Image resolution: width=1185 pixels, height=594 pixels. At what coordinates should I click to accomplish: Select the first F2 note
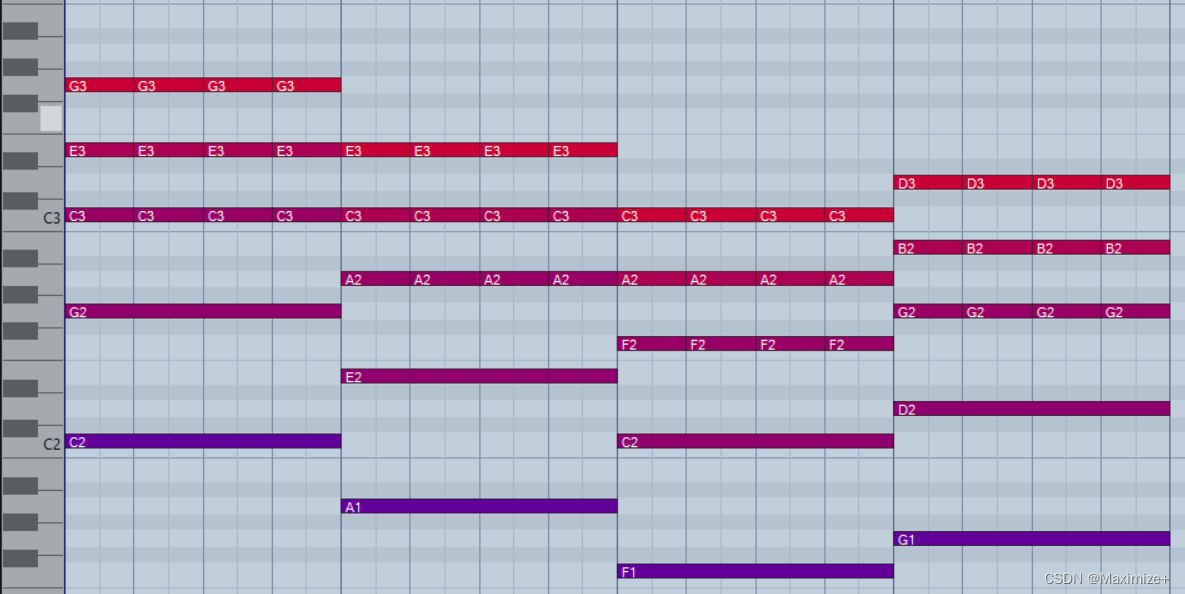(652, 344)
